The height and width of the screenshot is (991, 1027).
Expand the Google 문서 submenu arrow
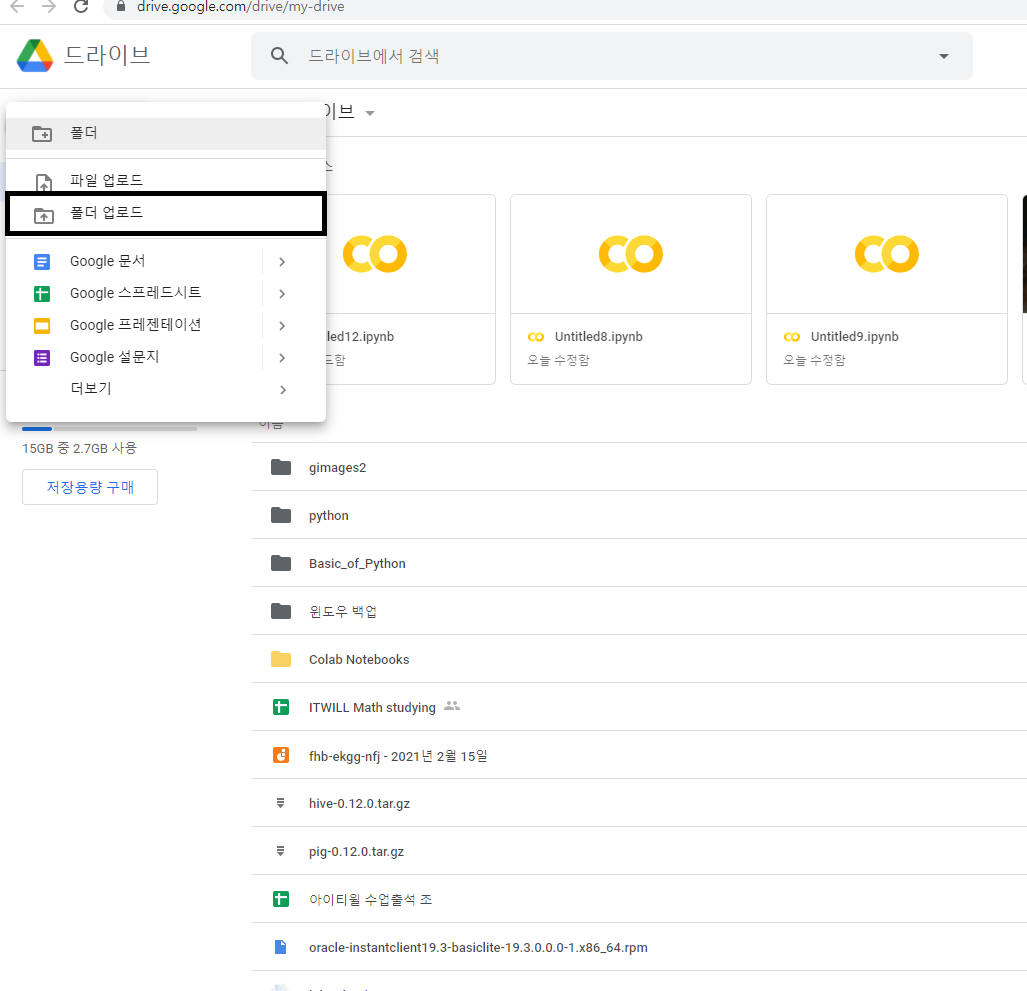coord(282,261)
